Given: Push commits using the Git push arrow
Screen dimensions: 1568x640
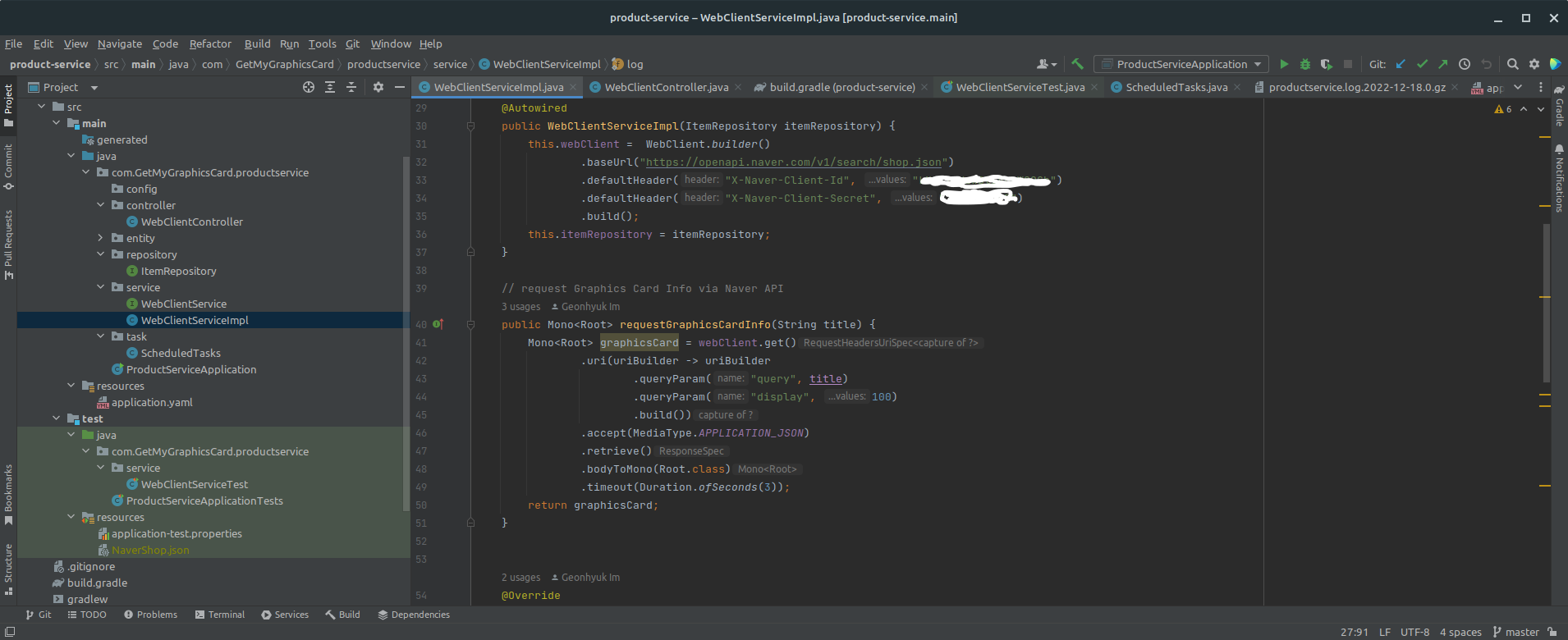Looking at the screenshot, I should [1442, 64].
